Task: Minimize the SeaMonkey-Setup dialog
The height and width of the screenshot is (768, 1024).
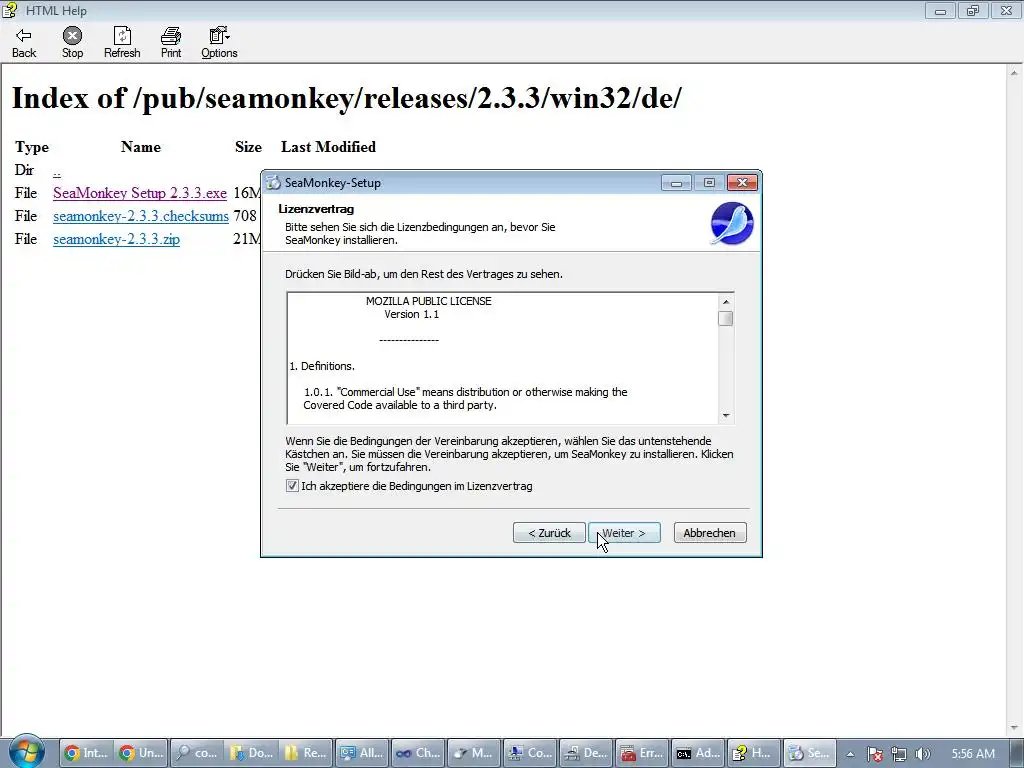Action: pos(677,183)
